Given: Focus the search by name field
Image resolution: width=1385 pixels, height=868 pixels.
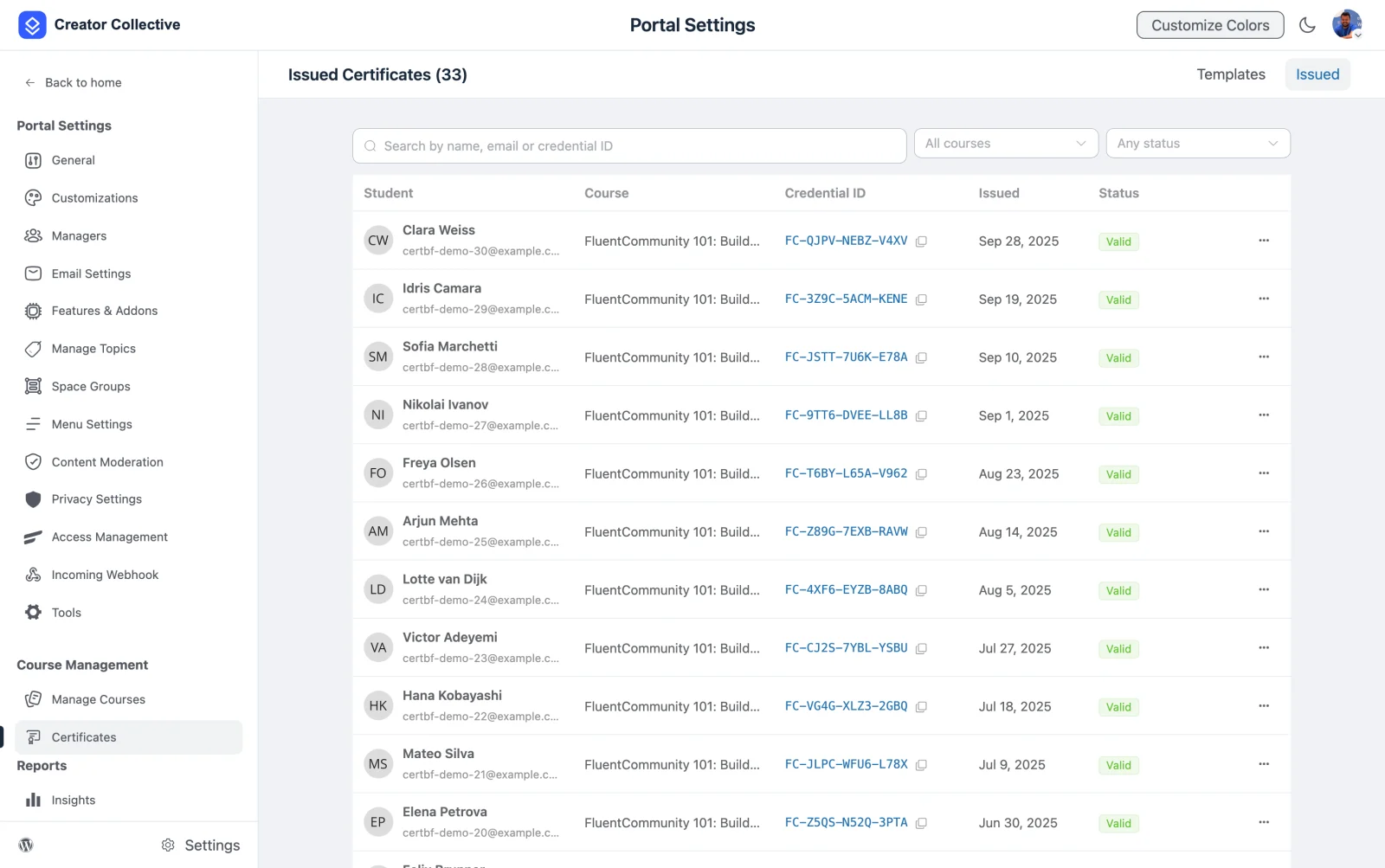Looking at the screenshot, I should coord(629,146).
